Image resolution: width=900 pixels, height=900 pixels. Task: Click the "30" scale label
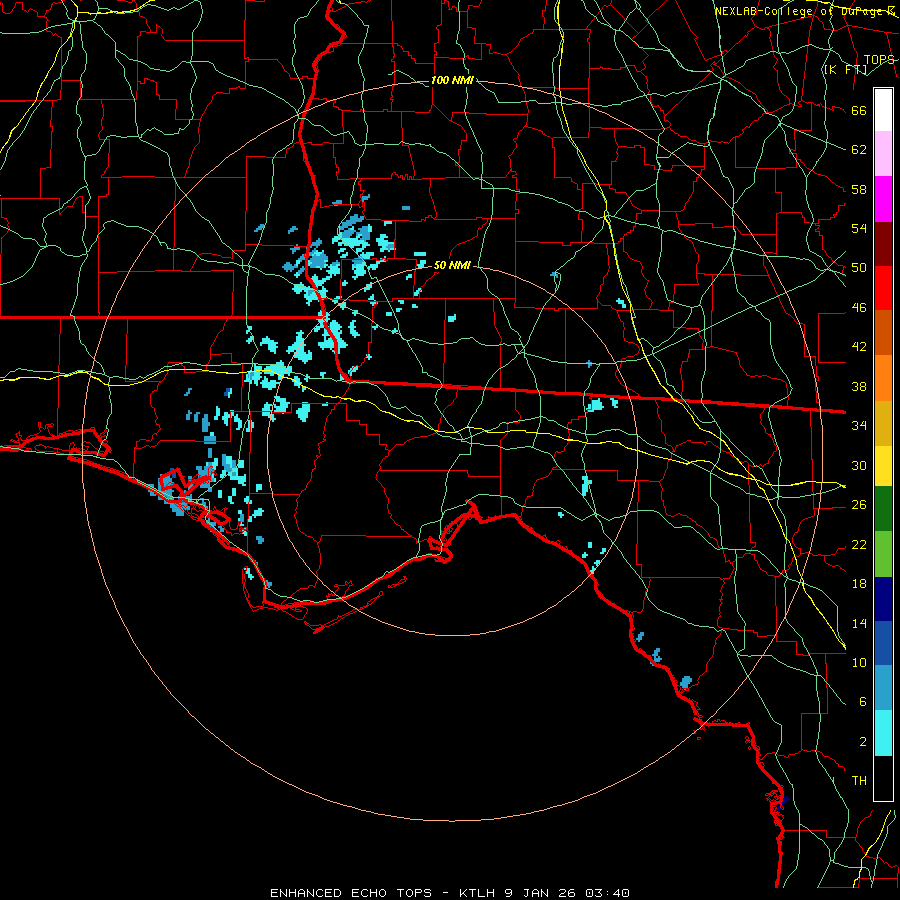point(859,465)
